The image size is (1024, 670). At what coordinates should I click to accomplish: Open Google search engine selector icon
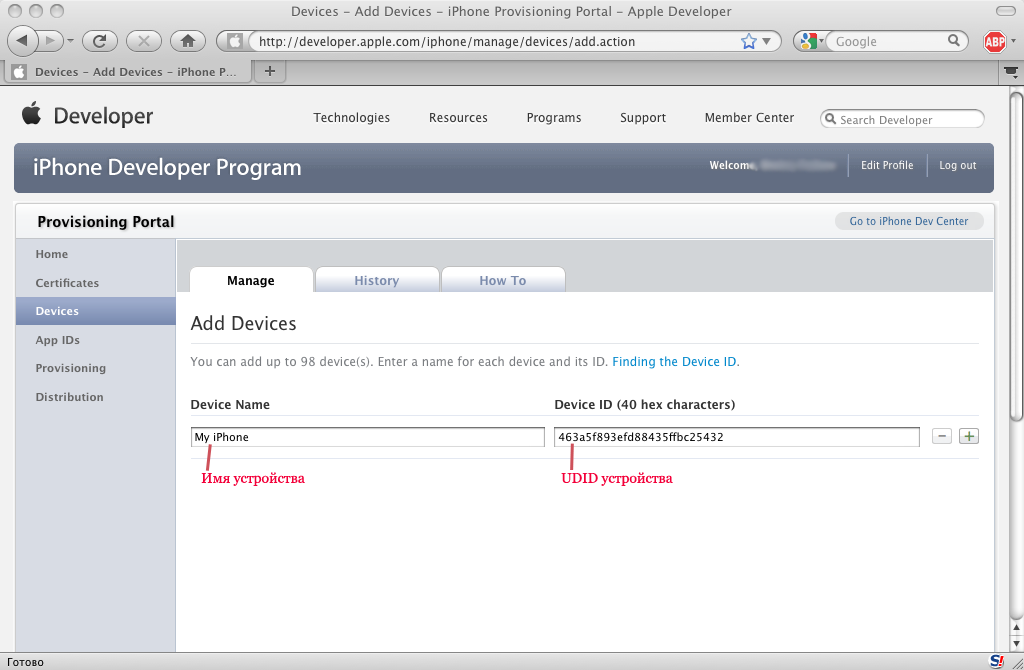click(810, 41)
